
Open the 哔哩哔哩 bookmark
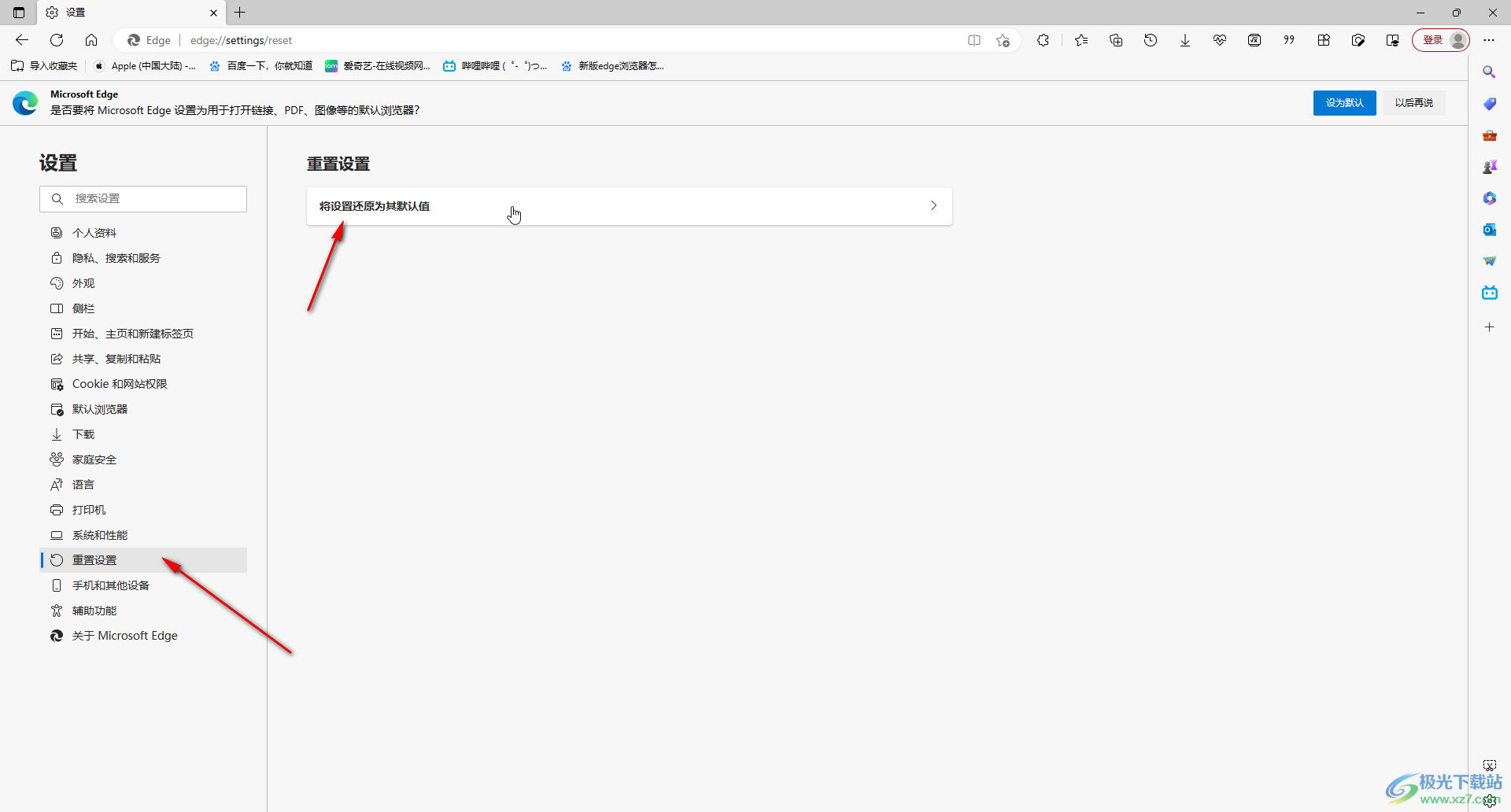496,66
